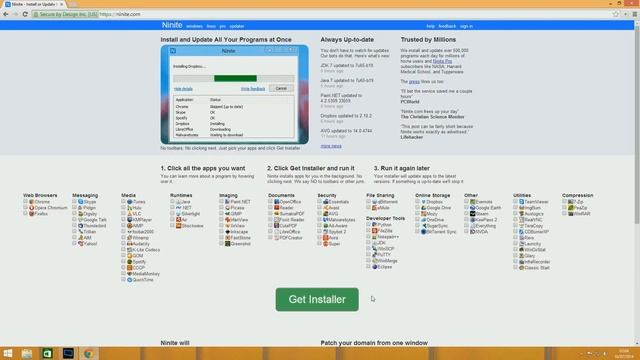
Task: Click the Ninite installer demo screenshot
Action: (235, 94)
